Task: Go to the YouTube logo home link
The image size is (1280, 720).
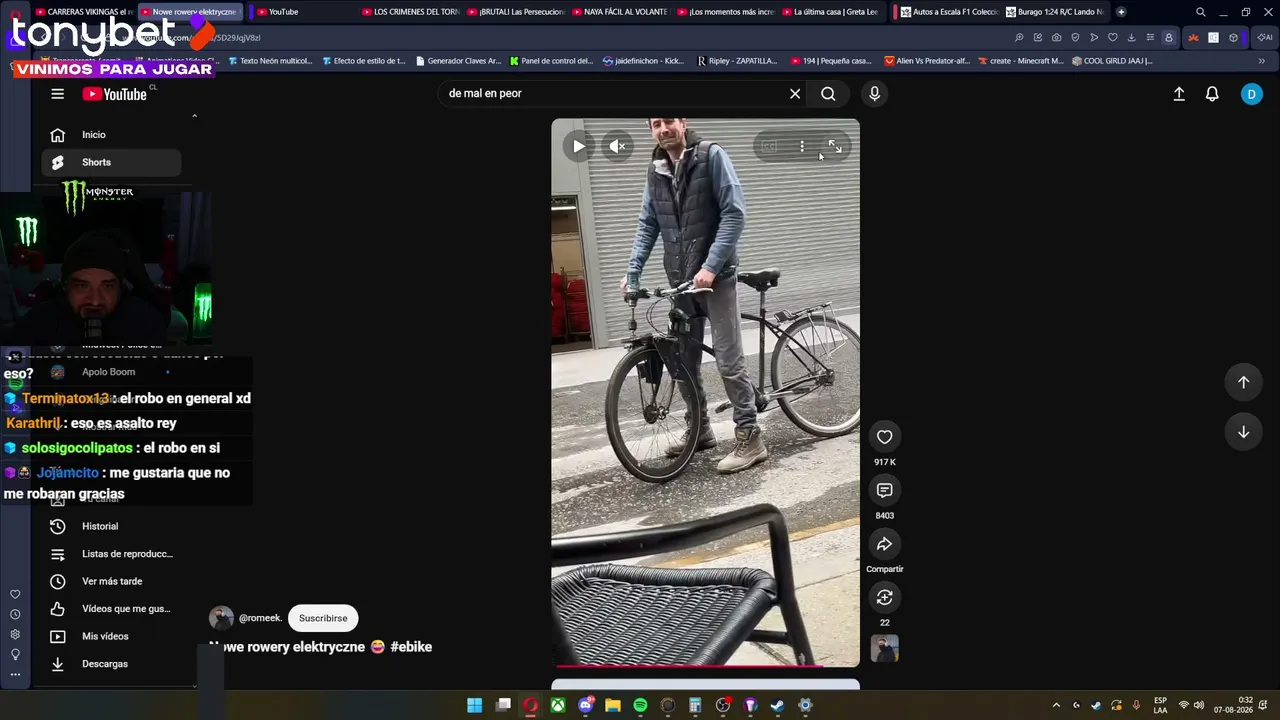Action: point(115,94)
